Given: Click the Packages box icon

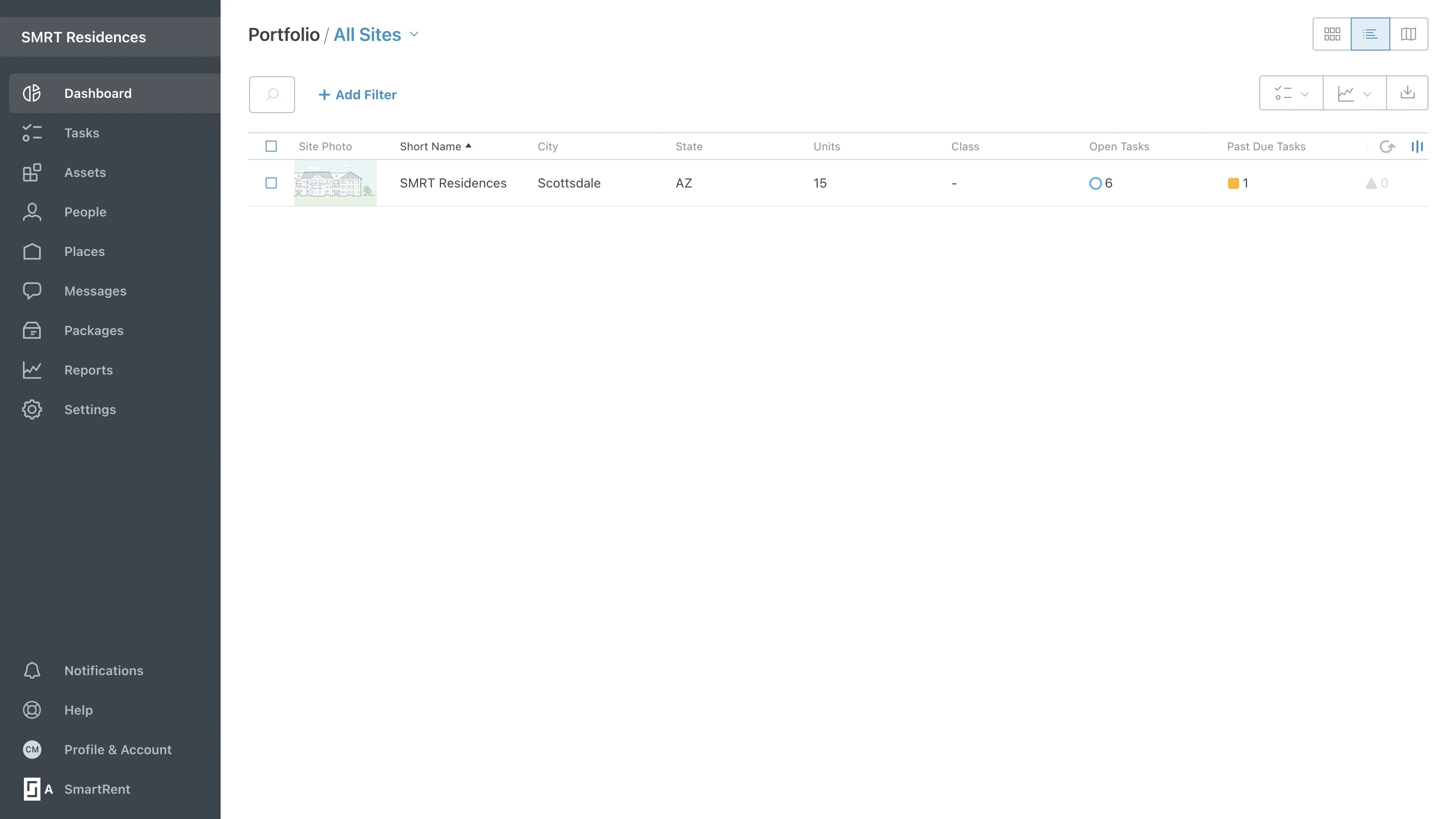Looking at the screenshot, I should (32, 330).
